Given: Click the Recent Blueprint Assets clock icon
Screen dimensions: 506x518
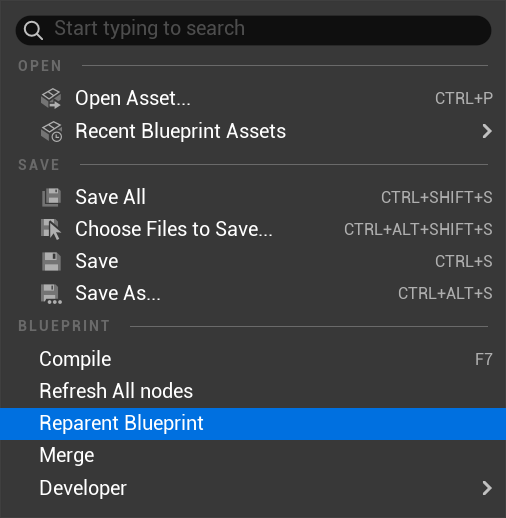Looking at the screenshot, I should (51, 131).
